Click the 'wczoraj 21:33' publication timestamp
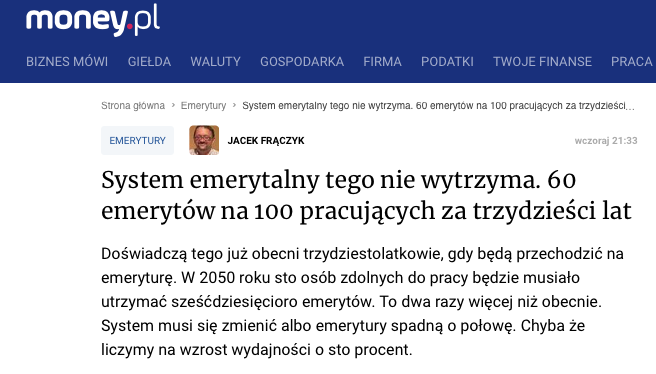The height and width of the screenshot is (374, 656). (606, 141)
